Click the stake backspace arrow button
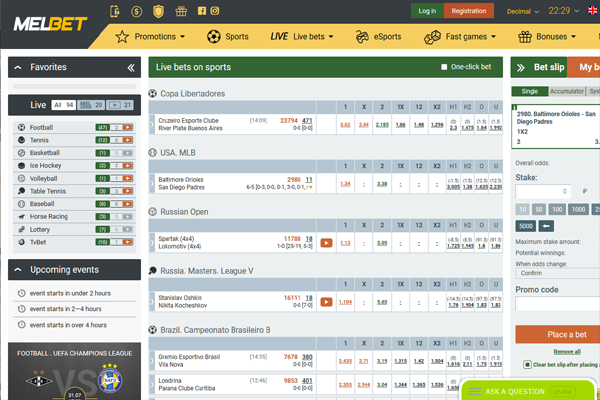This screenshot has height=400, width=600. (546, 226)
